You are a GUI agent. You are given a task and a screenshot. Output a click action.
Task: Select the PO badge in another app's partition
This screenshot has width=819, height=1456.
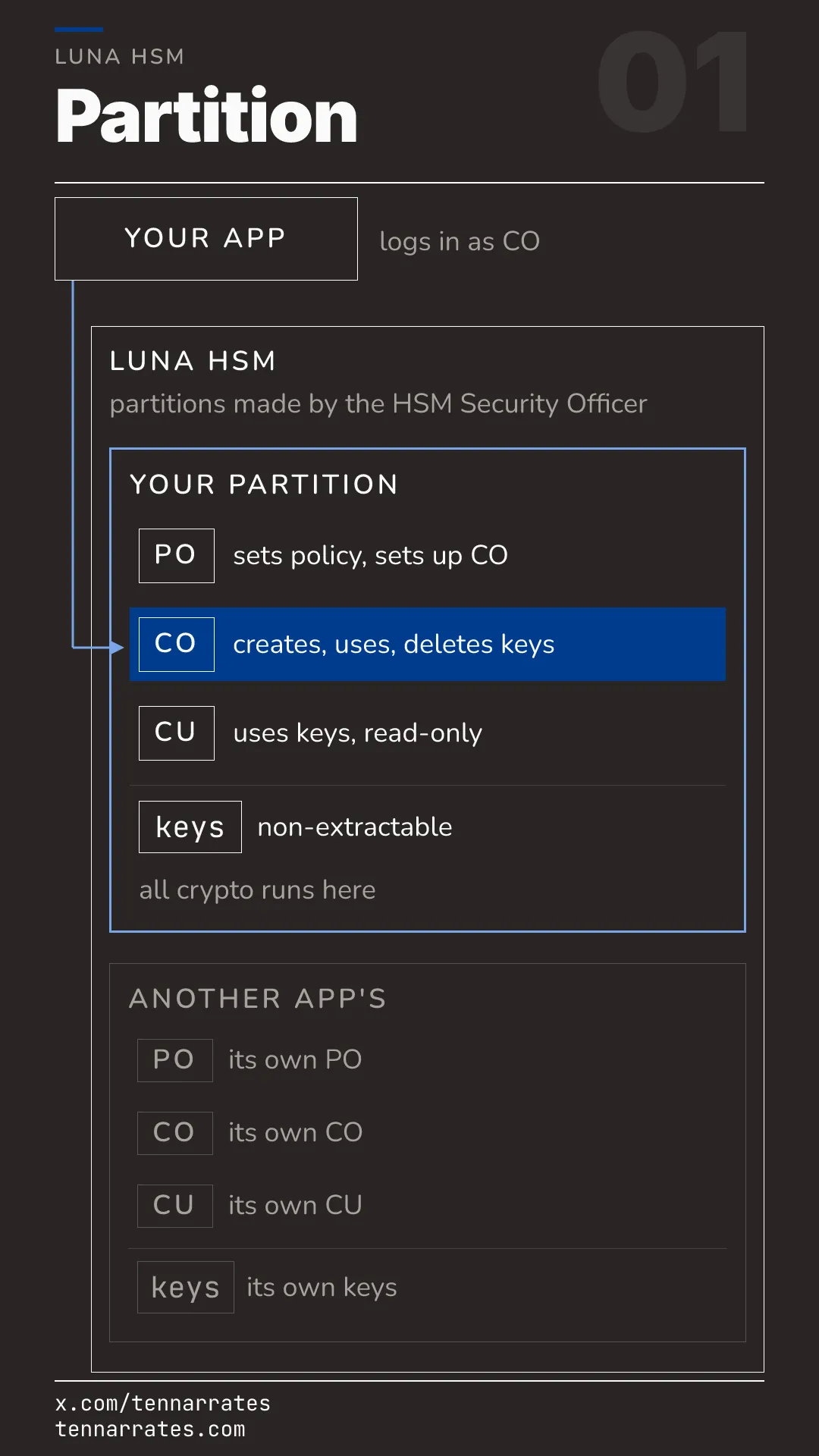click(x=175, y=1060)
